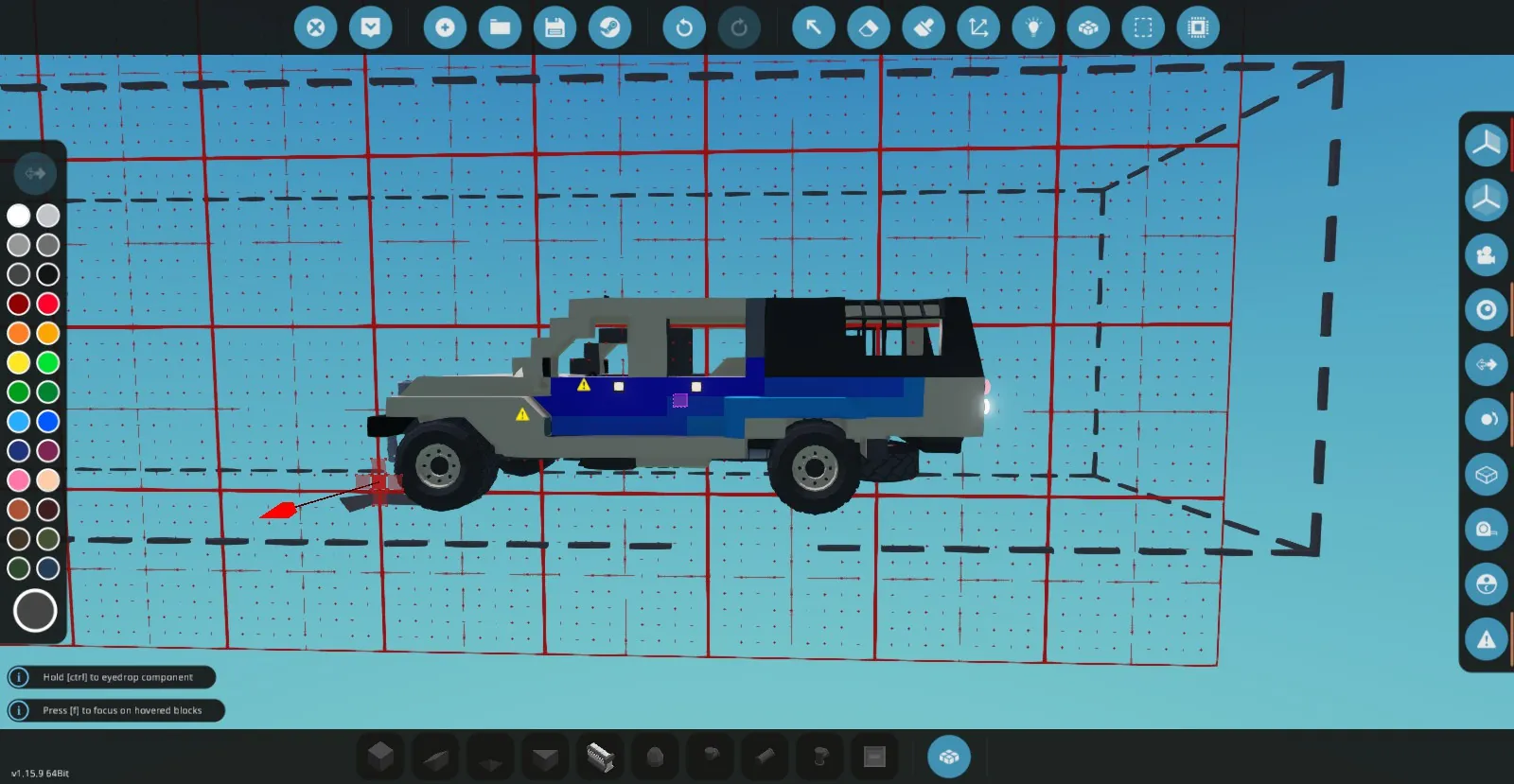Open the Steam Workshop upload icon
The image size is (1514, 784).
(609, 27)
